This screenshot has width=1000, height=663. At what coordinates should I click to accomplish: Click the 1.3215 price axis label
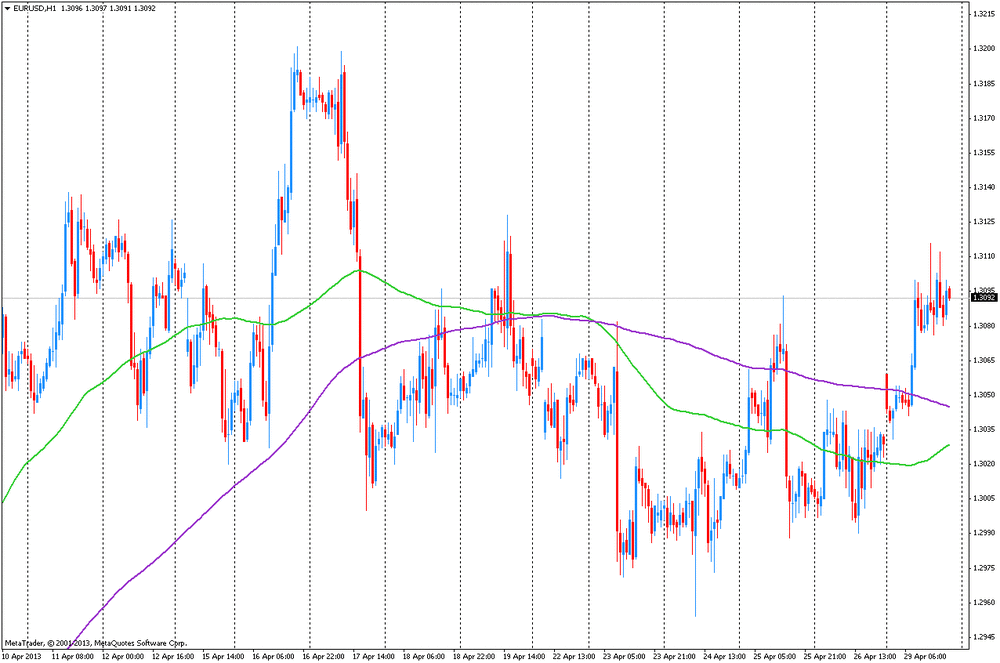click(x=984, y=14)
